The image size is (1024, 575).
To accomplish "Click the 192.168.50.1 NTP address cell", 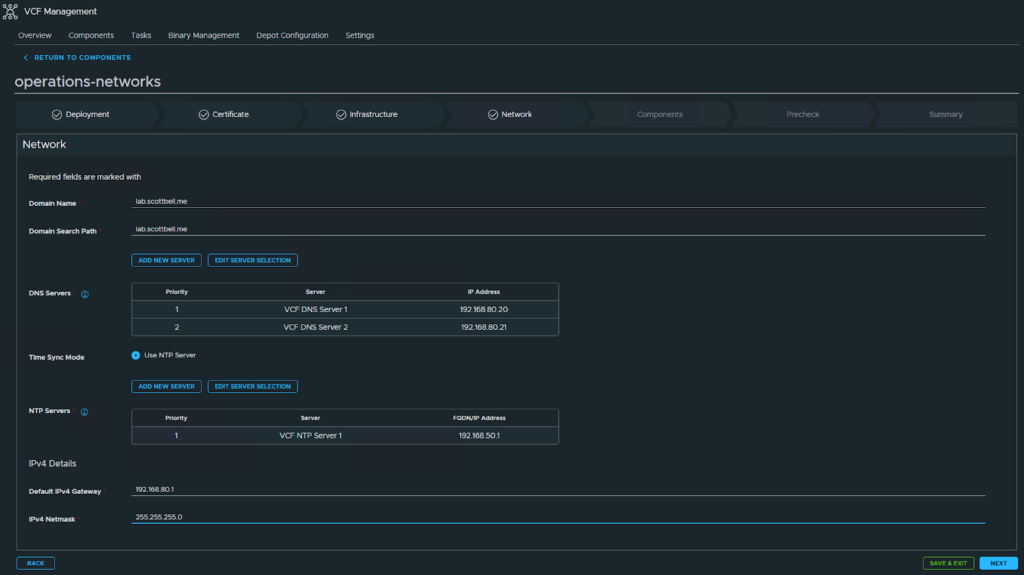I will (479, 436).
